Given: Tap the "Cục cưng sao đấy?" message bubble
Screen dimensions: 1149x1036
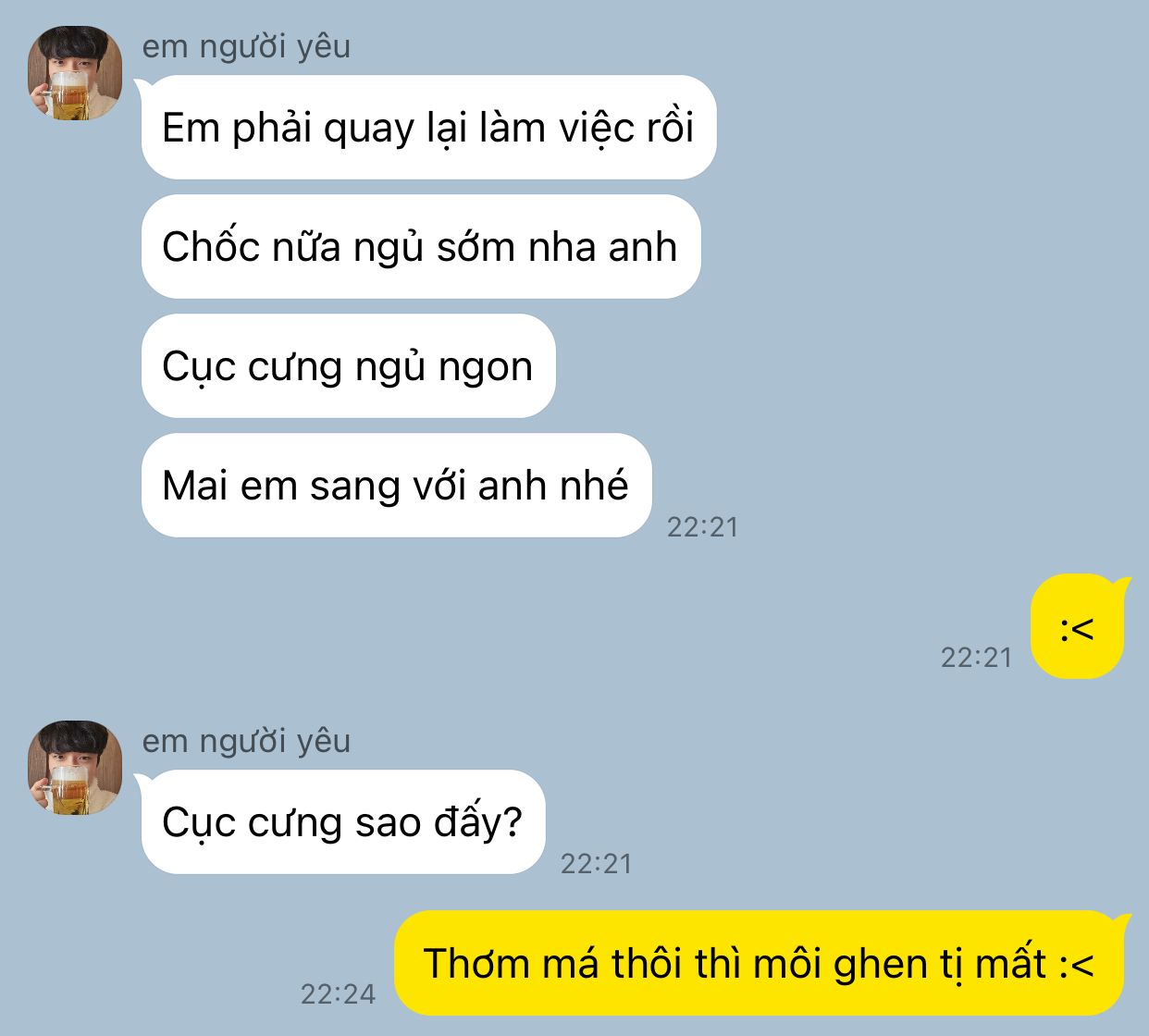Looking at the screenshot, I should tap(342, 821).
